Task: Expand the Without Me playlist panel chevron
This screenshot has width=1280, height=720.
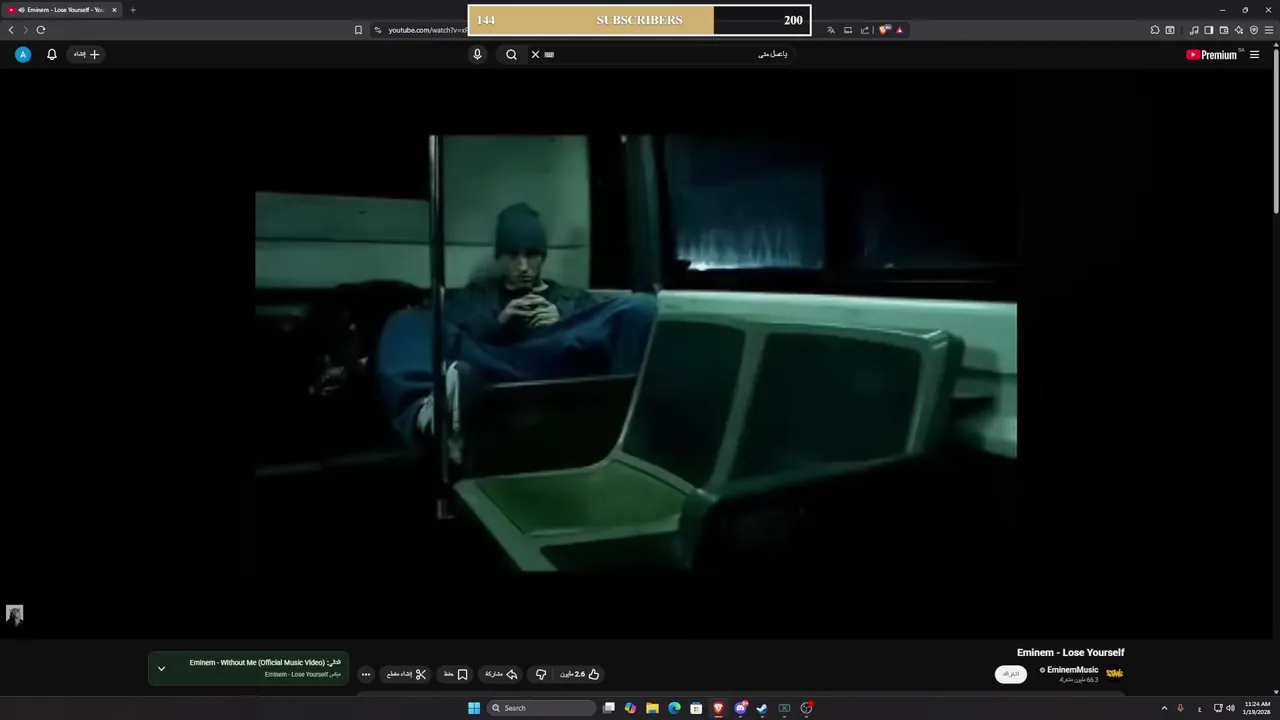Action: pyautogui.click(x=161, y=669)
